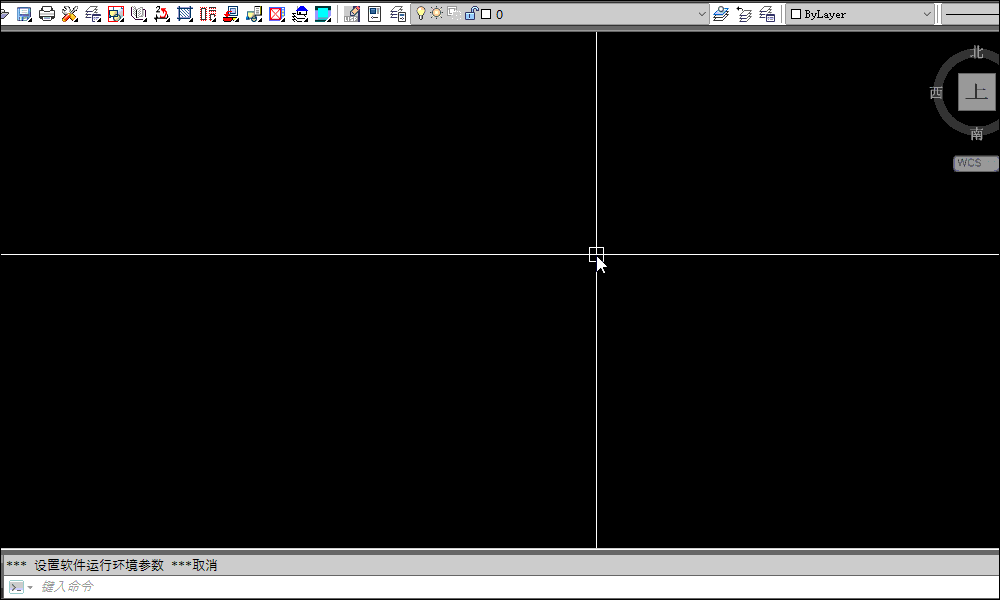This screenshot has width=1000, height=600.
Task: Click the blue document panel icon after LISP
Action: pyautogui.click(x=375, y=13)
